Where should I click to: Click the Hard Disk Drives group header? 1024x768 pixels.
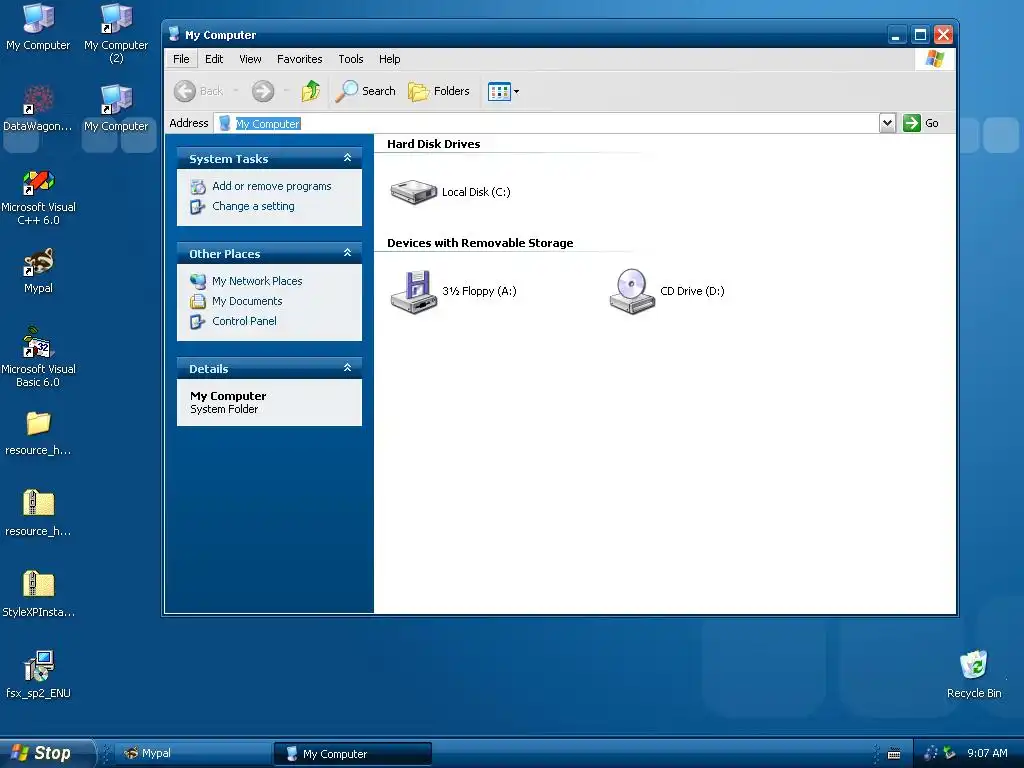(434, 144)
